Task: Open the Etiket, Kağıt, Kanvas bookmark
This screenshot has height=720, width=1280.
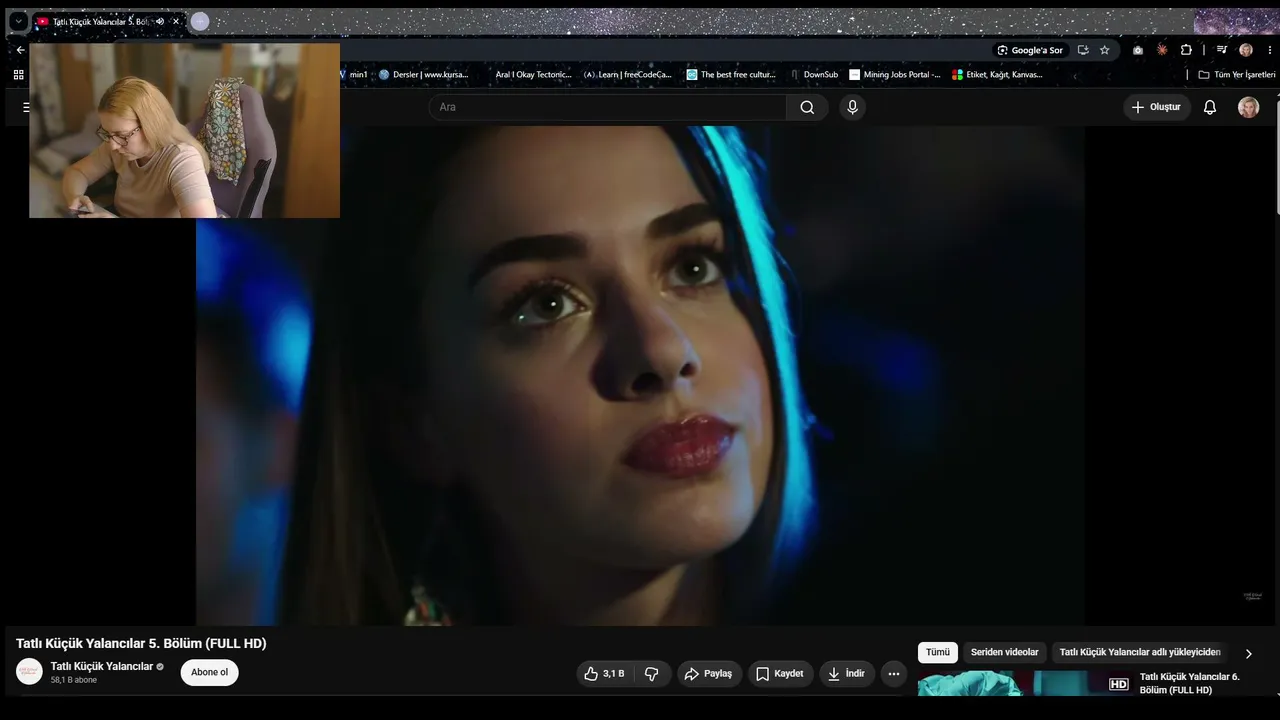Action: click(998, 75)
